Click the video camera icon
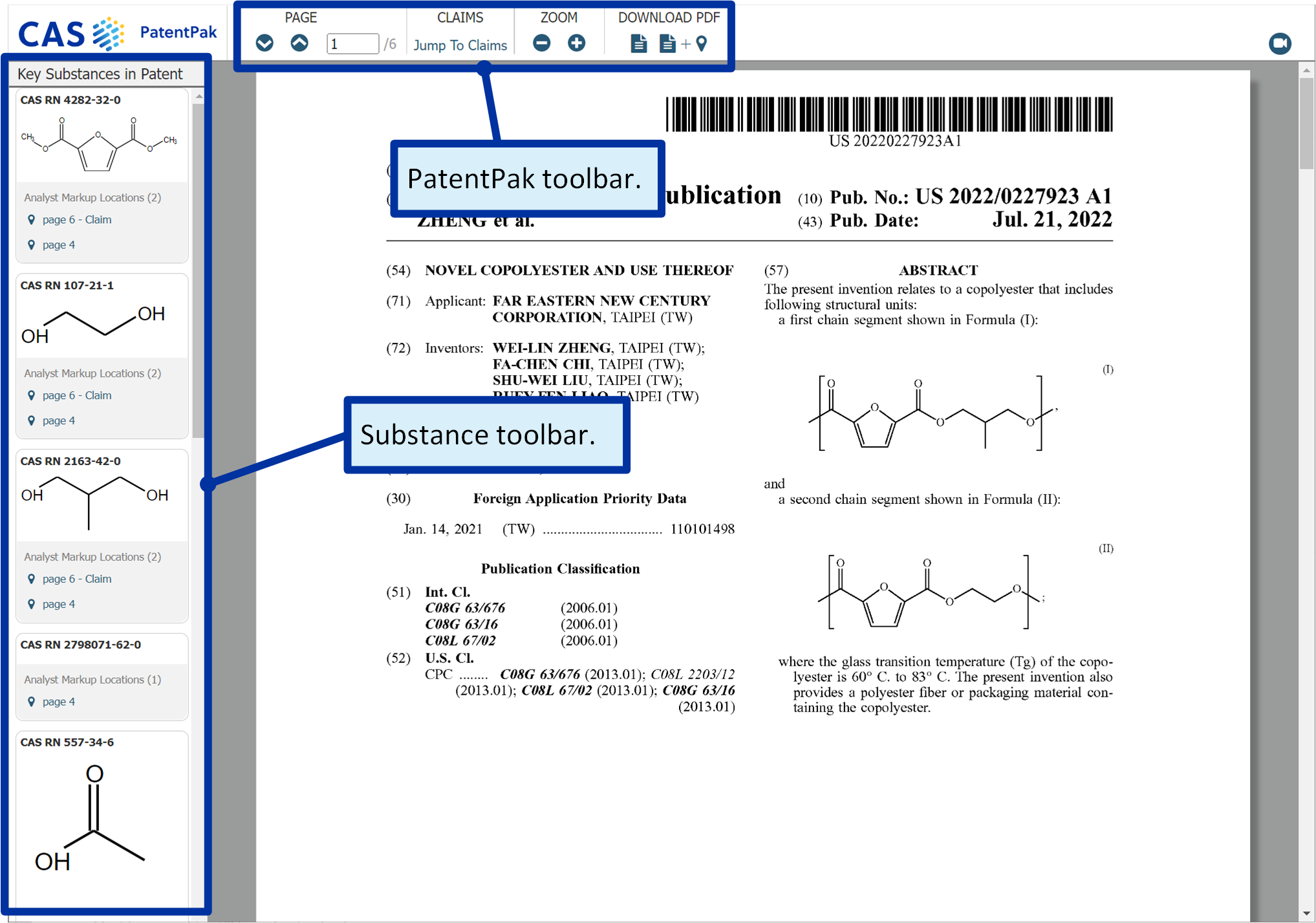The image size is (1316, 923). click(1279, 43)
